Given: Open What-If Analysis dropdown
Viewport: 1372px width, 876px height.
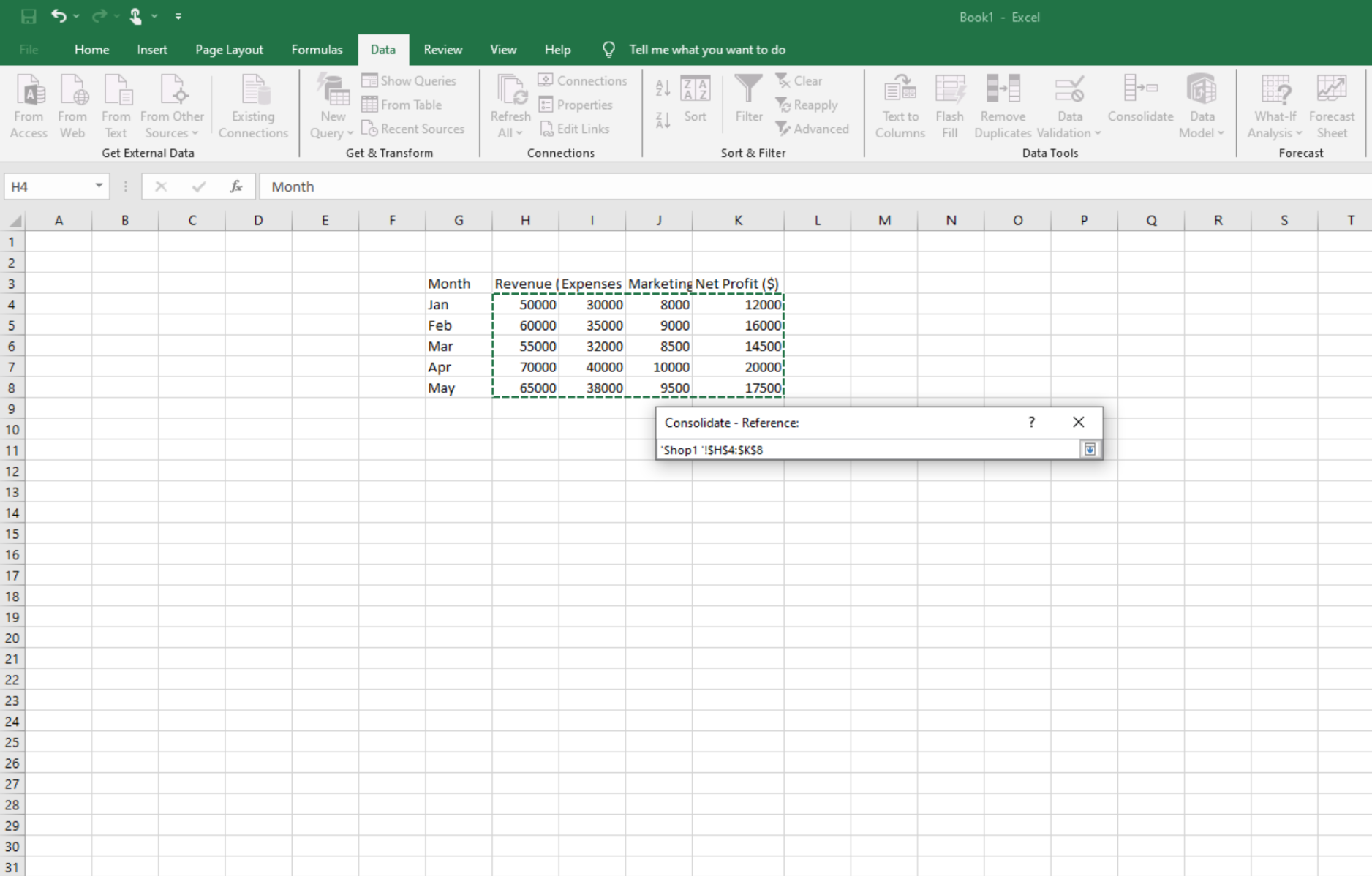Looking at the screenshot, I should [1275, 107].
